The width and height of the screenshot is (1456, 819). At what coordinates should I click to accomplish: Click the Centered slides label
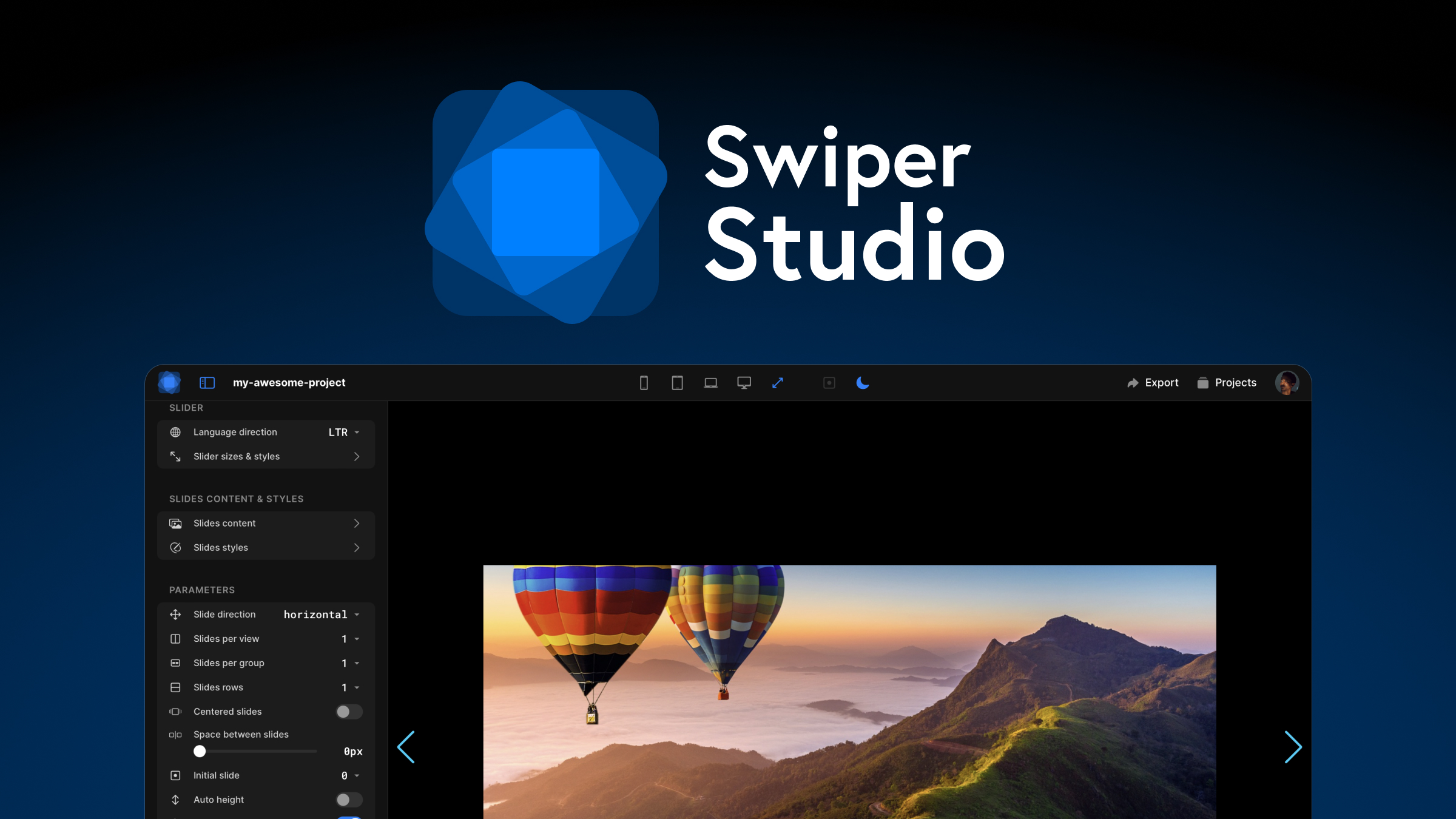tap(227, 712)
